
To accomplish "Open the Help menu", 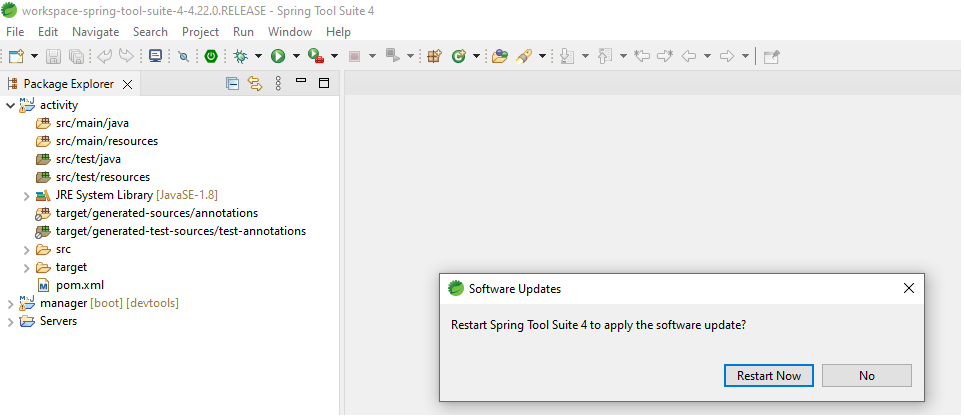I will point(338,31).
